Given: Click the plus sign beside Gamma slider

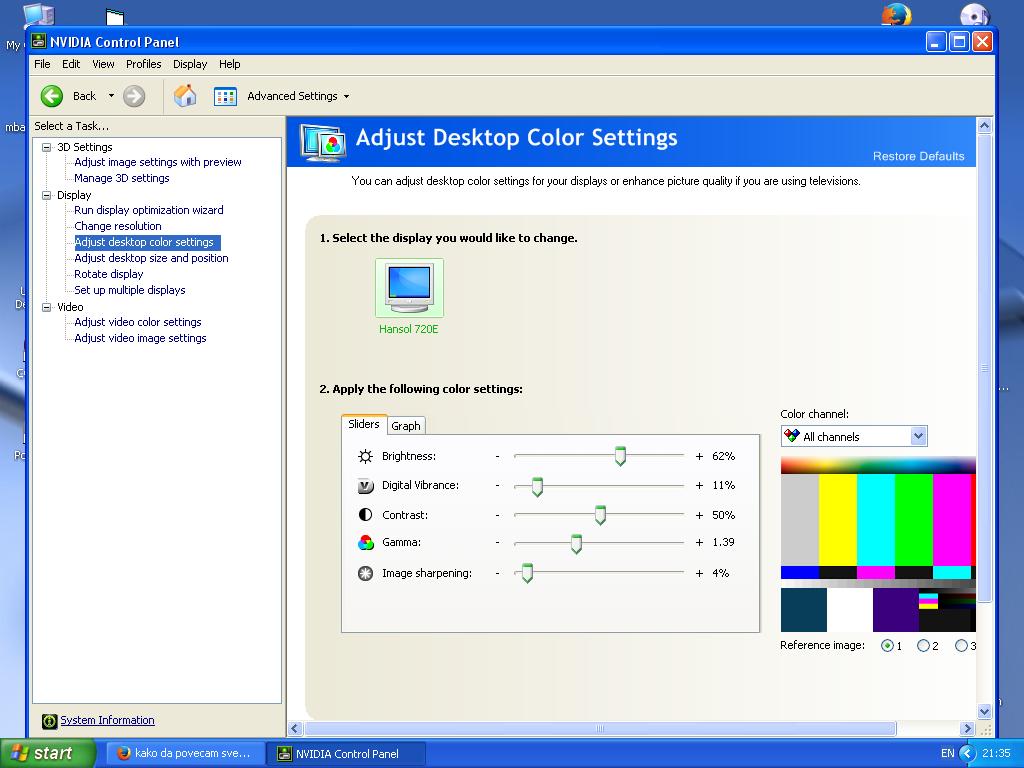Looking at the screenshot, I should (699, 542).
